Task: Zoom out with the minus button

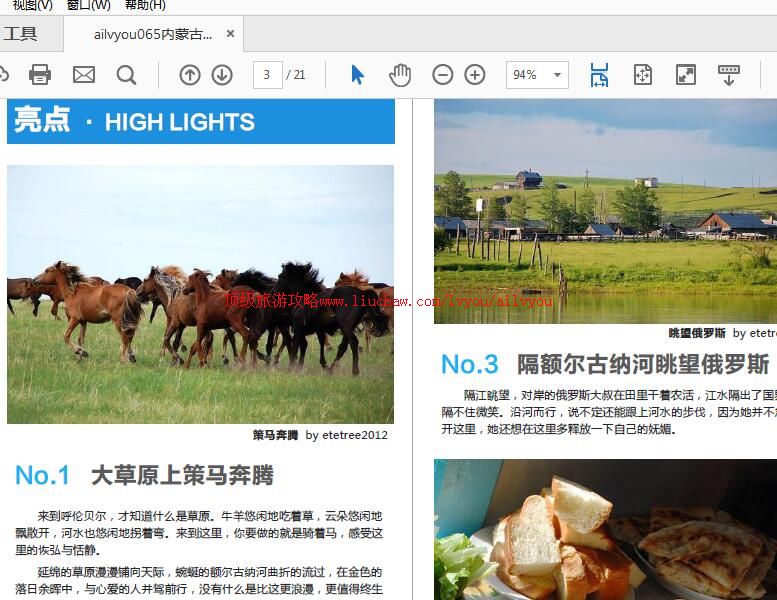Action: click(442, 75)
